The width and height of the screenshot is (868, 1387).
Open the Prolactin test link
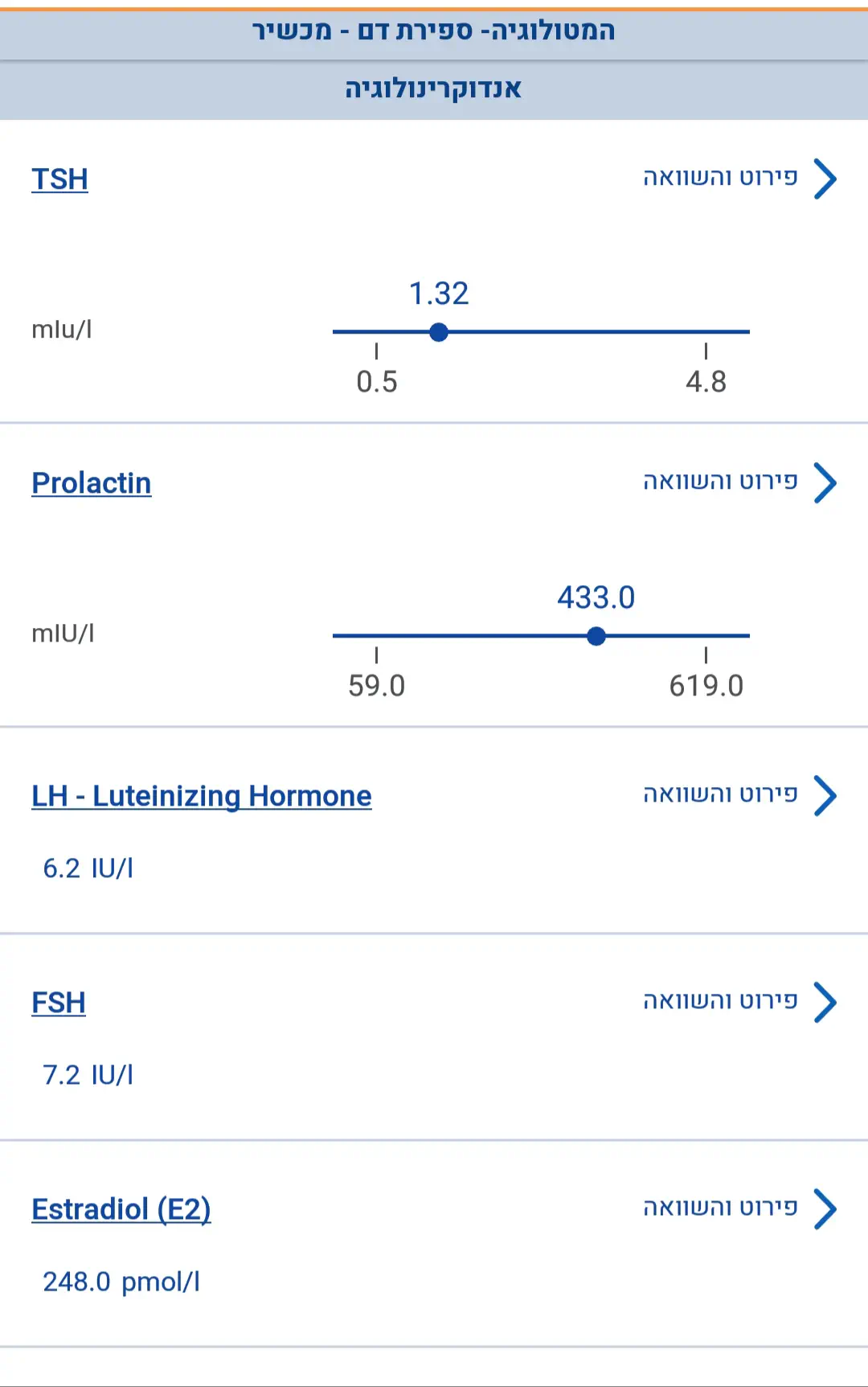point(91,483)
